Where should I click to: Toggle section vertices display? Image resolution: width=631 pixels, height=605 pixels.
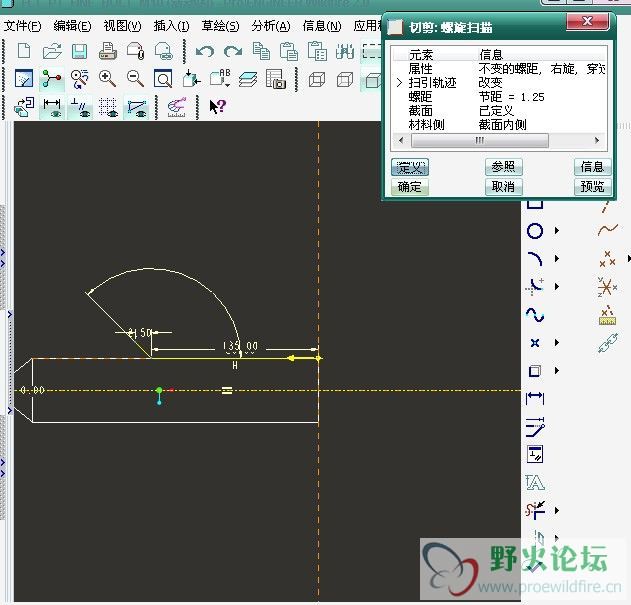point(136,107)
